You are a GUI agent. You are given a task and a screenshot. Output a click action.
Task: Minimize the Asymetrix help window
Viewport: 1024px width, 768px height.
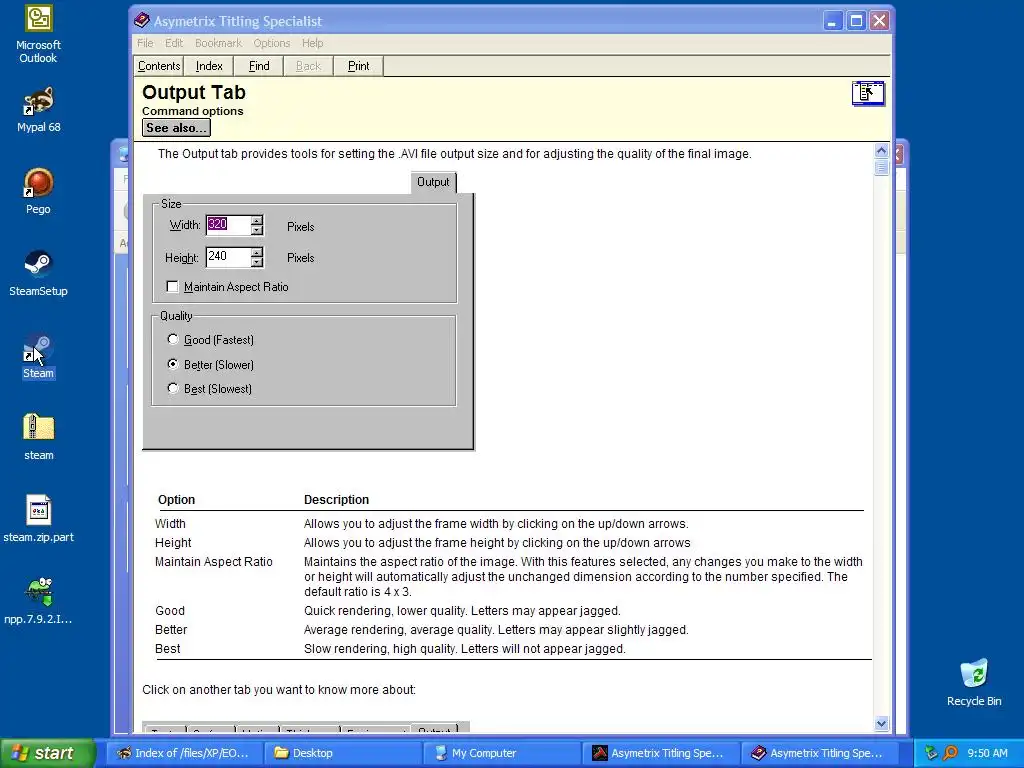(x=832, y=21)
